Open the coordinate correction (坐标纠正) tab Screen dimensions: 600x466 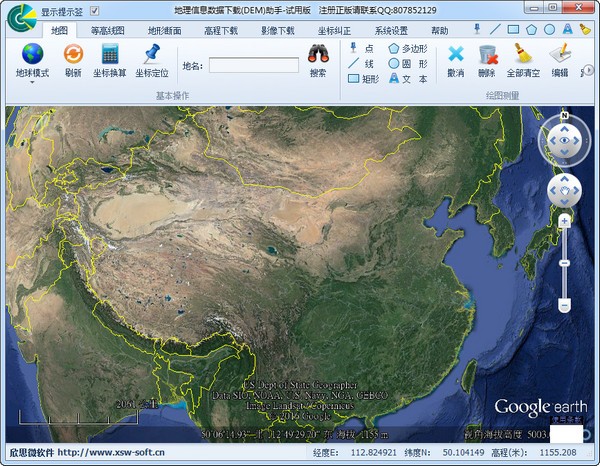[334, 31]
